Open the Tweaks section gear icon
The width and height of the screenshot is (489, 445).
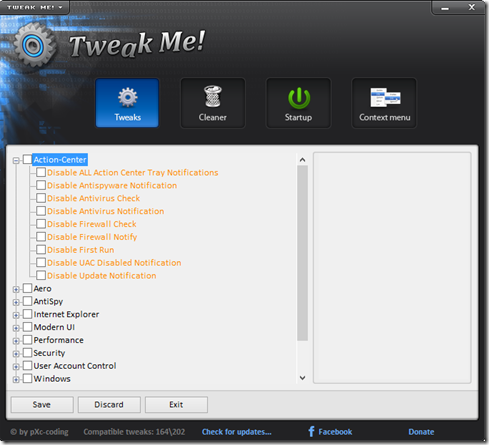pyautogui.click(x=127, y=97)
